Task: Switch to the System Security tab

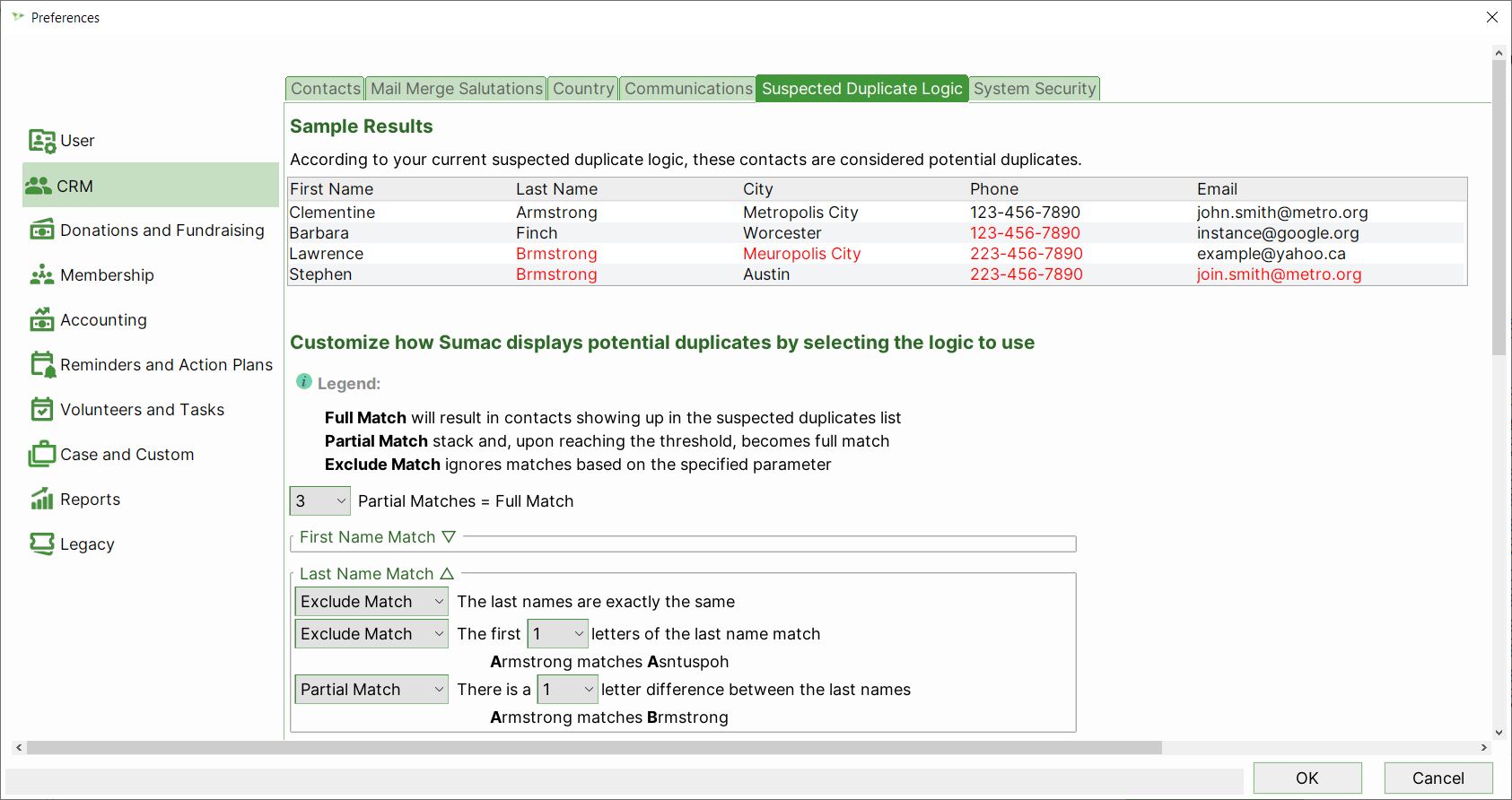Action: (1035, 89)
